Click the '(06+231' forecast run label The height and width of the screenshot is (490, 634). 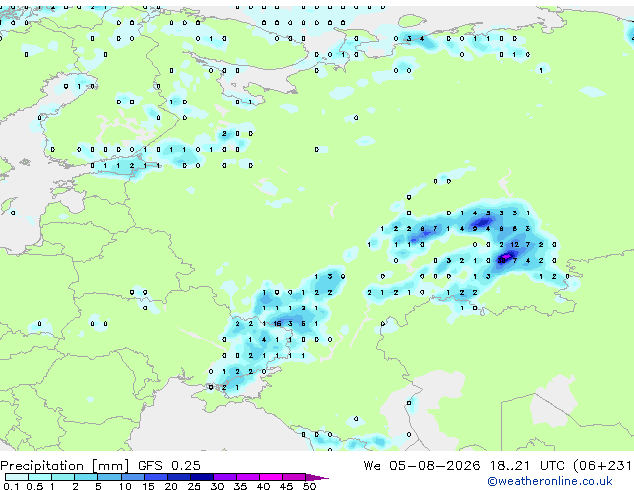[x=602, y=466]
